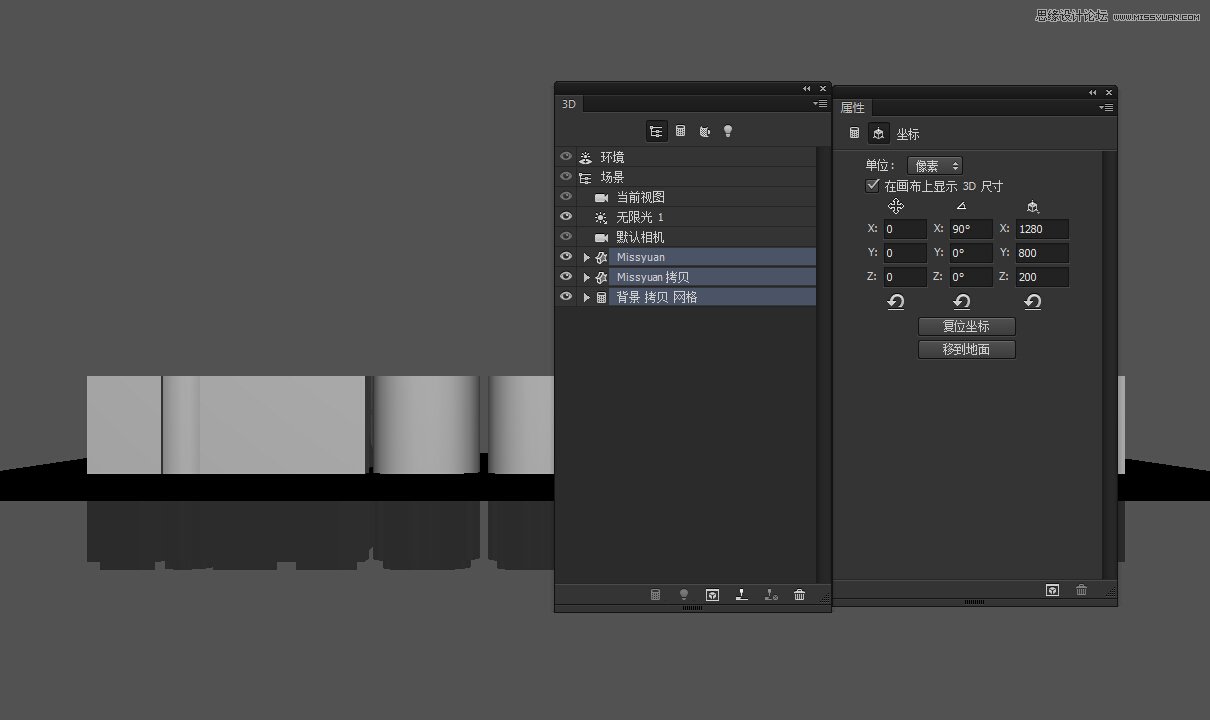This screenshot has height=720, width=1210.
Task: Click the trash icon in 3D panel
Action: [x=799, y=595]
